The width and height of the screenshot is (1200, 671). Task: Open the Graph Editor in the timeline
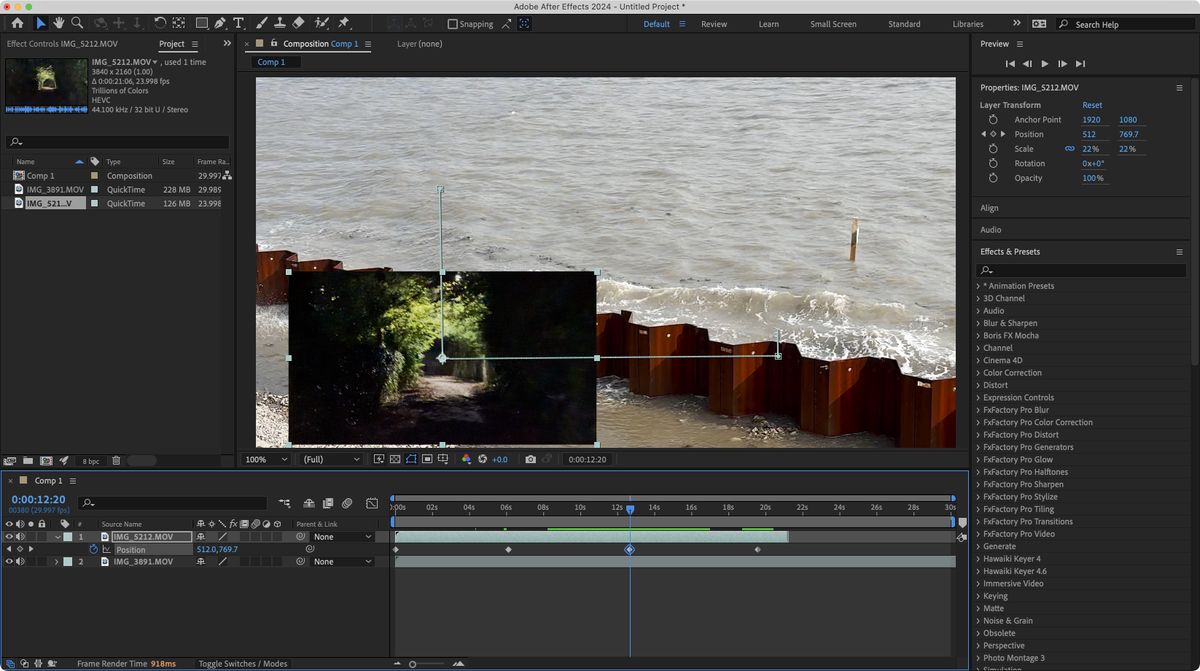pyautogui.click(x=372, y=503)
